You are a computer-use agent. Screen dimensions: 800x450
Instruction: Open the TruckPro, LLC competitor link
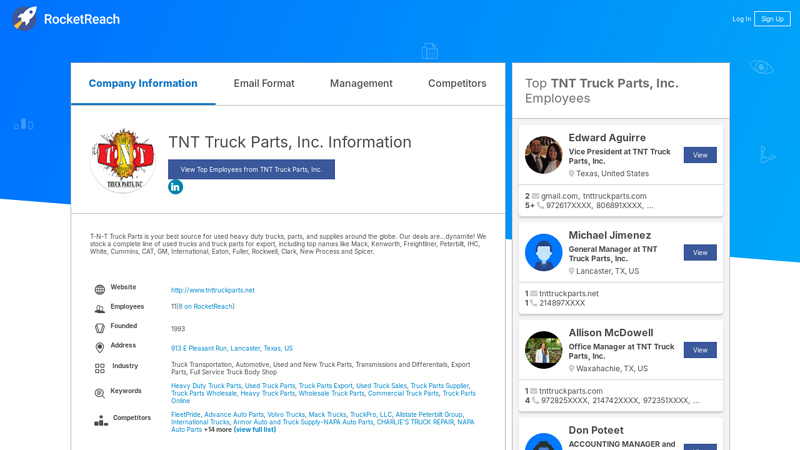tap(371, 415)
